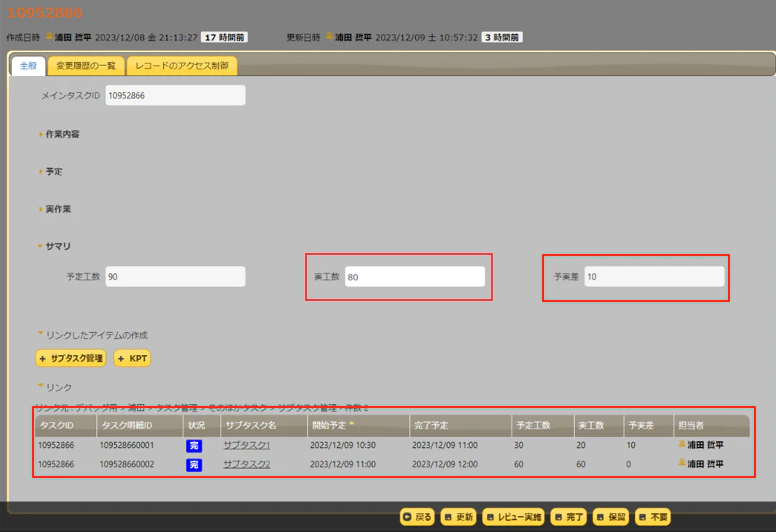
Task: Click the 保留 button
Action: coord(611,517)
